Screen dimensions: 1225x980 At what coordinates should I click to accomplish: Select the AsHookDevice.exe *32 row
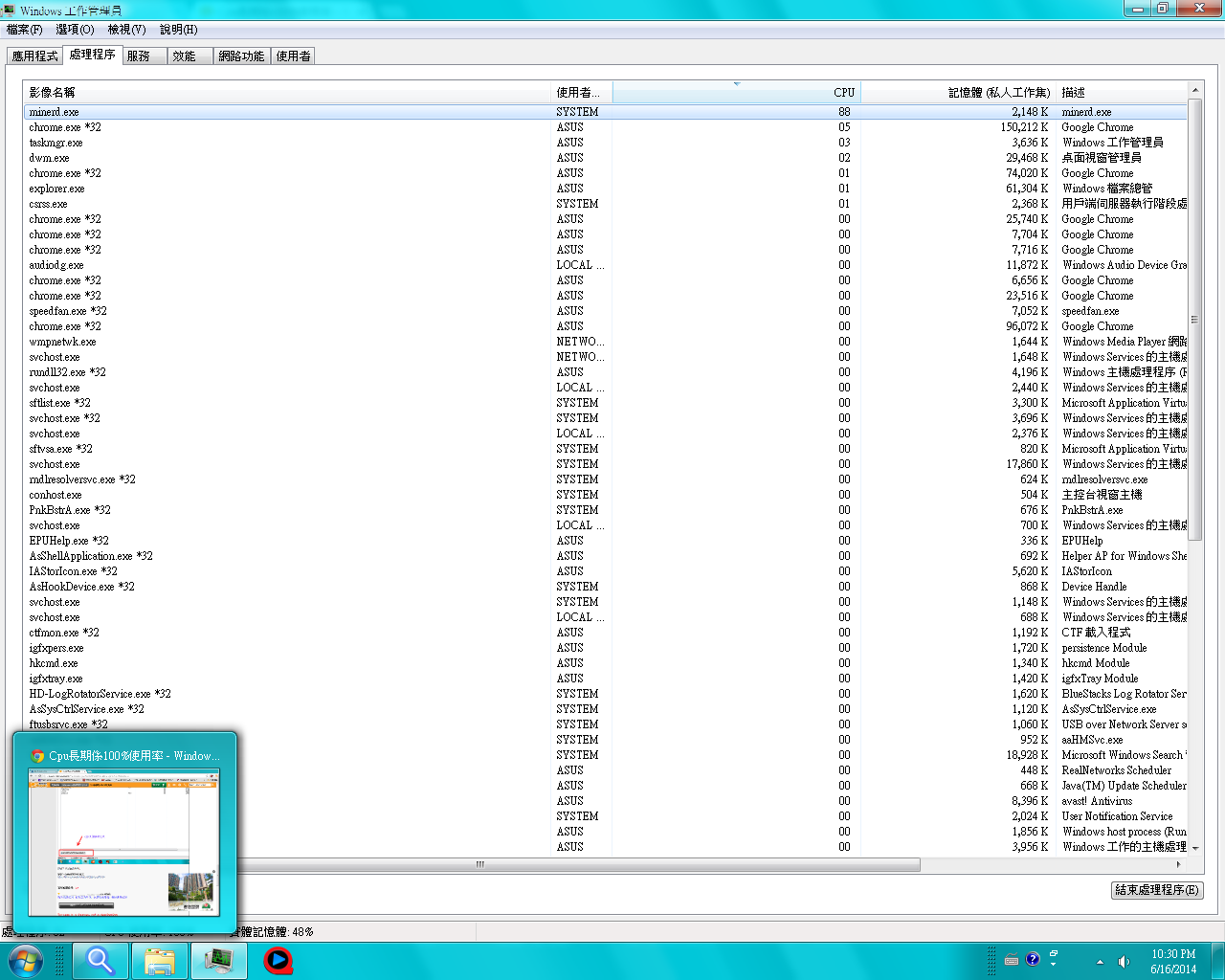point(605,587)
